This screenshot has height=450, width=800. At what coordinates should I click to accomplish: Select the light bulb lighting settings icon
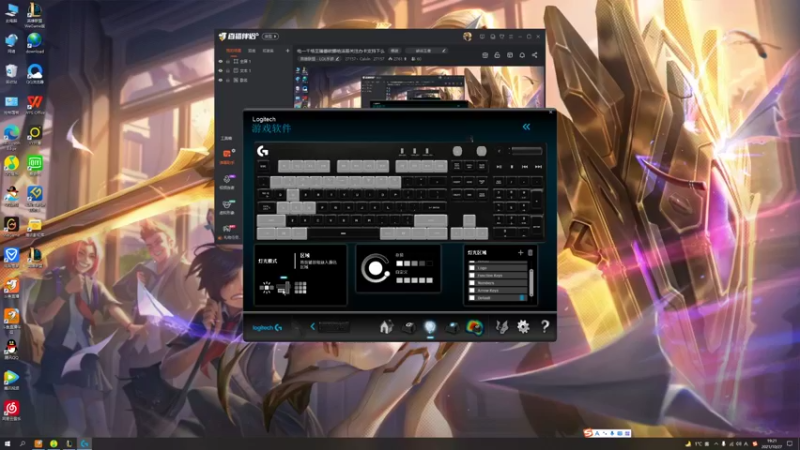[x=430, y=327]
